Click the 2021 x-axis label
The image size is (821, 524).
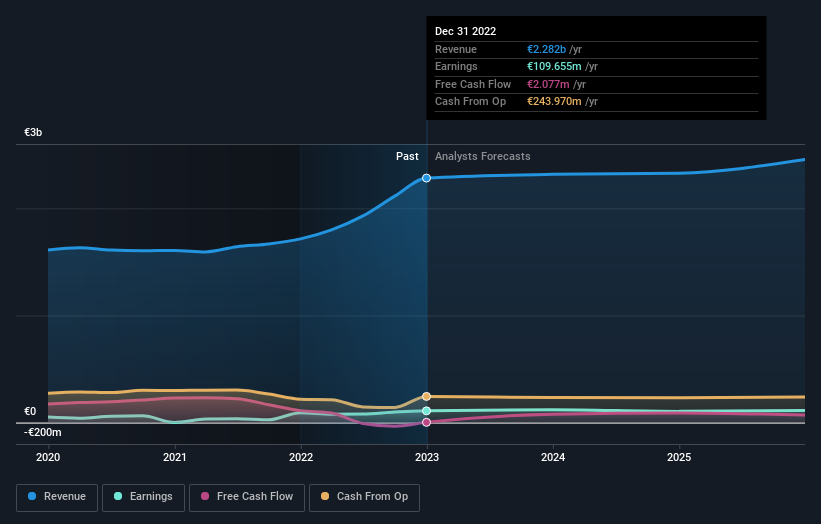tap(174, 457)
